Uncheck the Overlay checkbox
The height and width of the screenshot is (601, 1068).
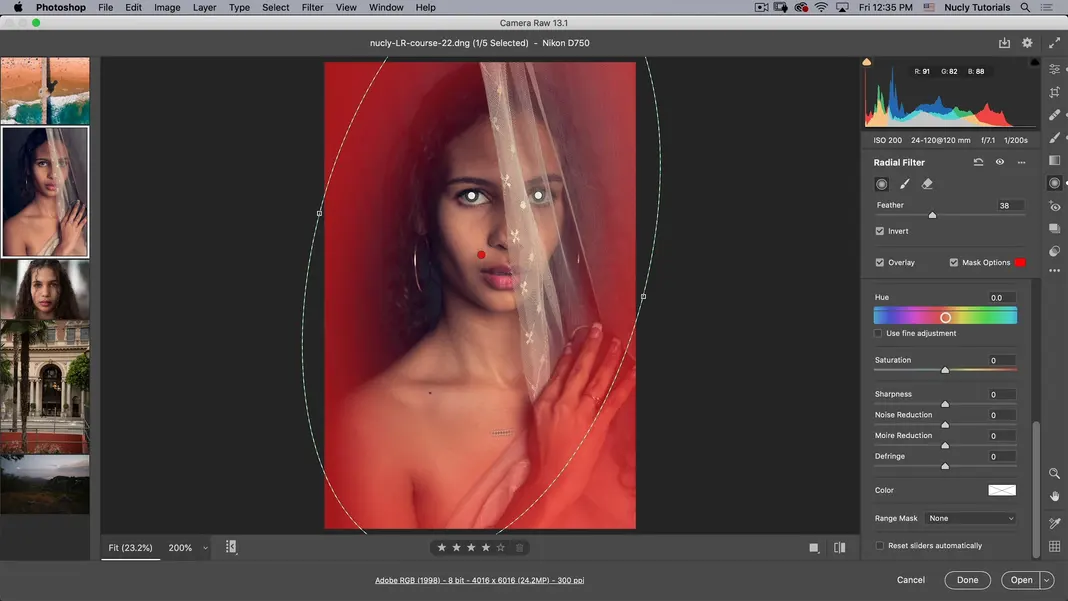(879, 262)
